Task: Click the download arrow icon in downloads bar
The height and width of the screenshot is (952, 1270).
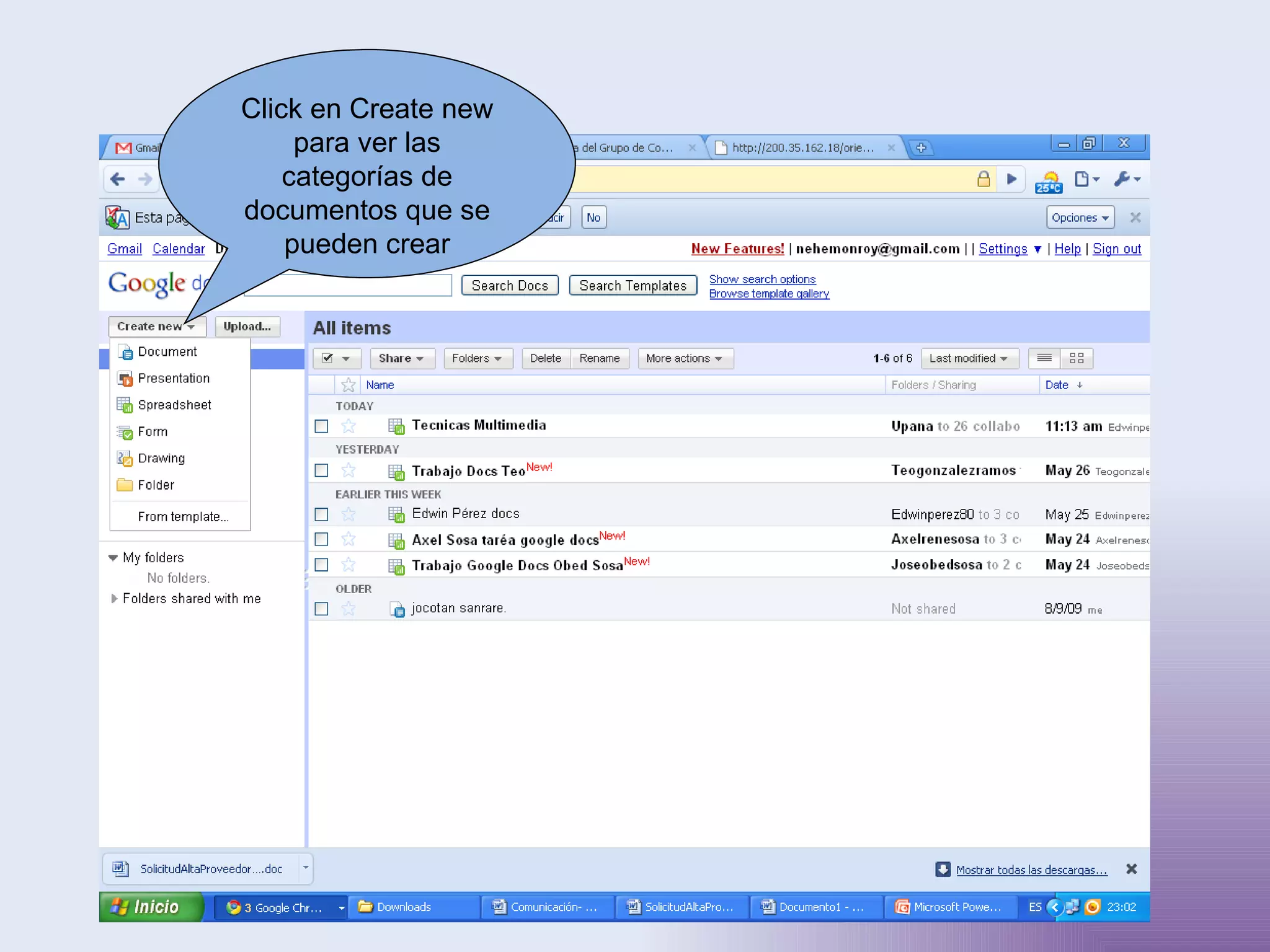Action: click(x=943, y=869)
